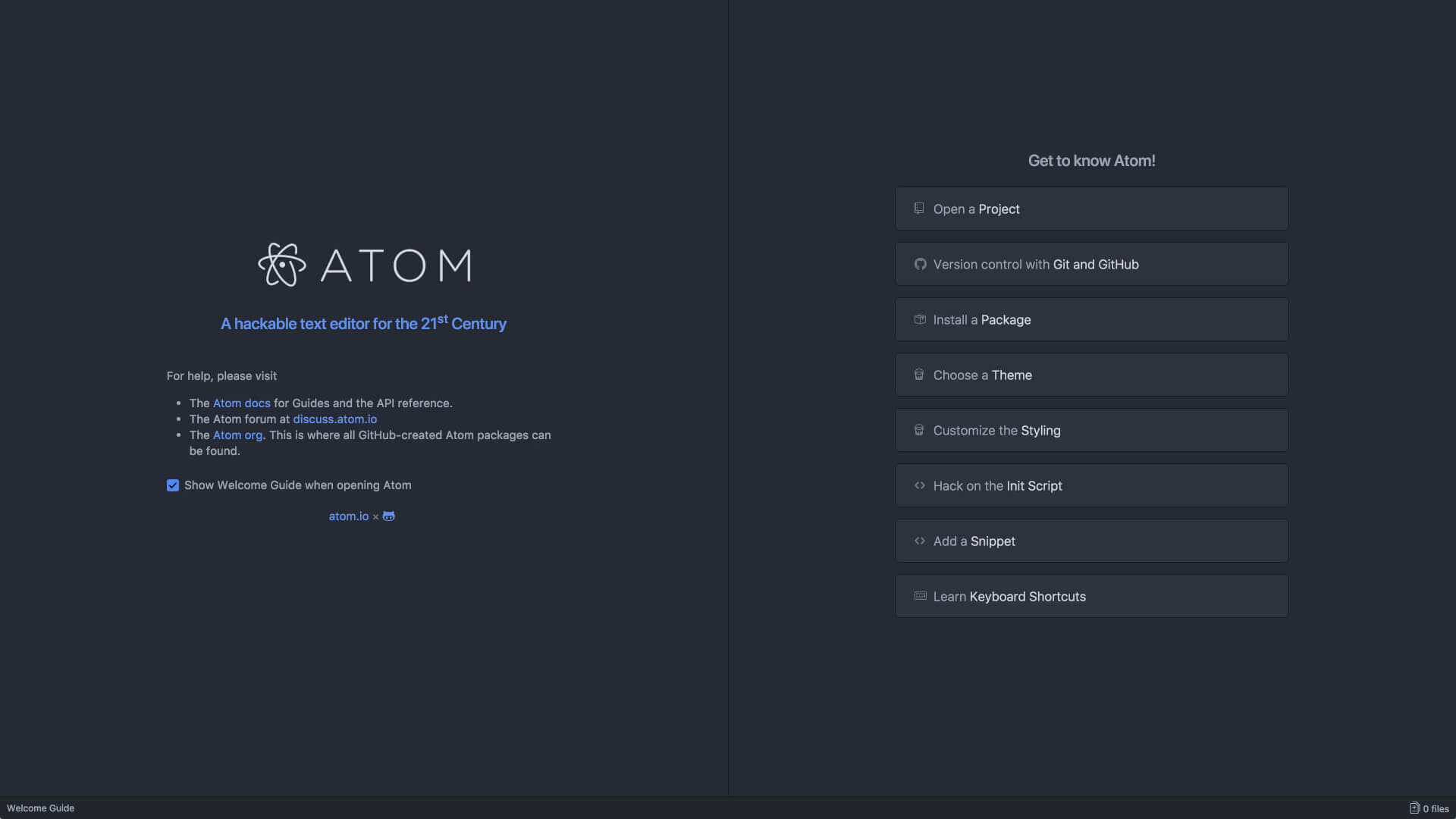Open a Project via sidebar icon
The height and width of the screenshot is (819, 1456).
pyautogui.click(x=918, y=208)
